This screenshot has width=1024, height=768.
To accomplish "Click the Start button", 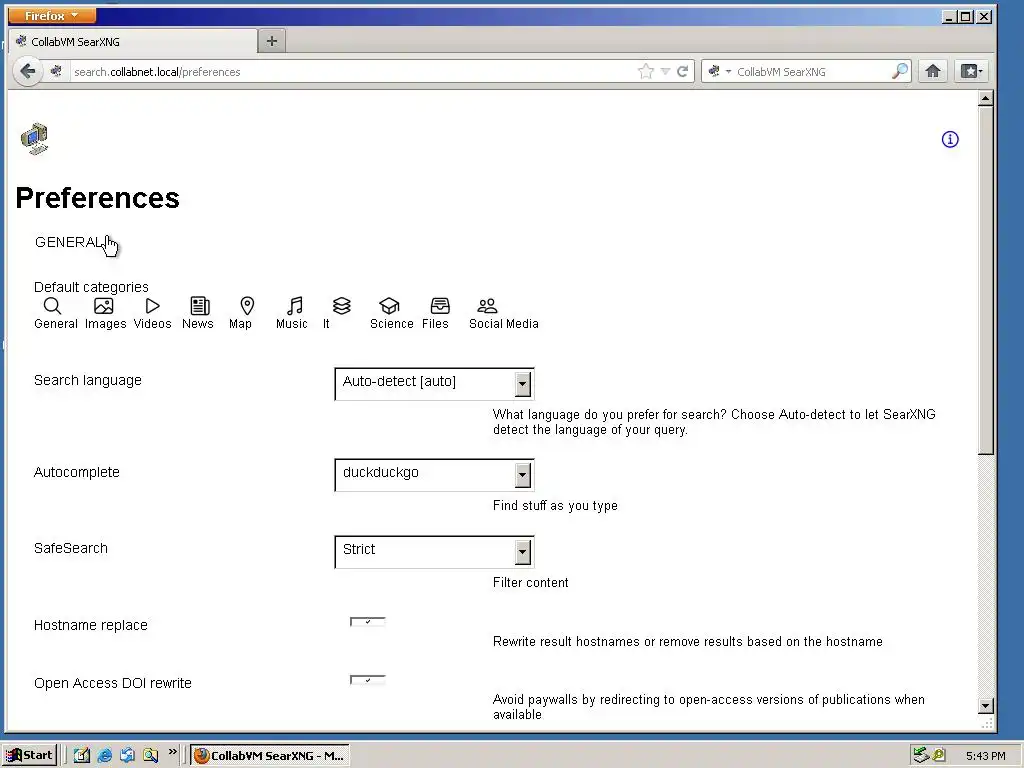I will pyautogui.click(x=30, y=756).
